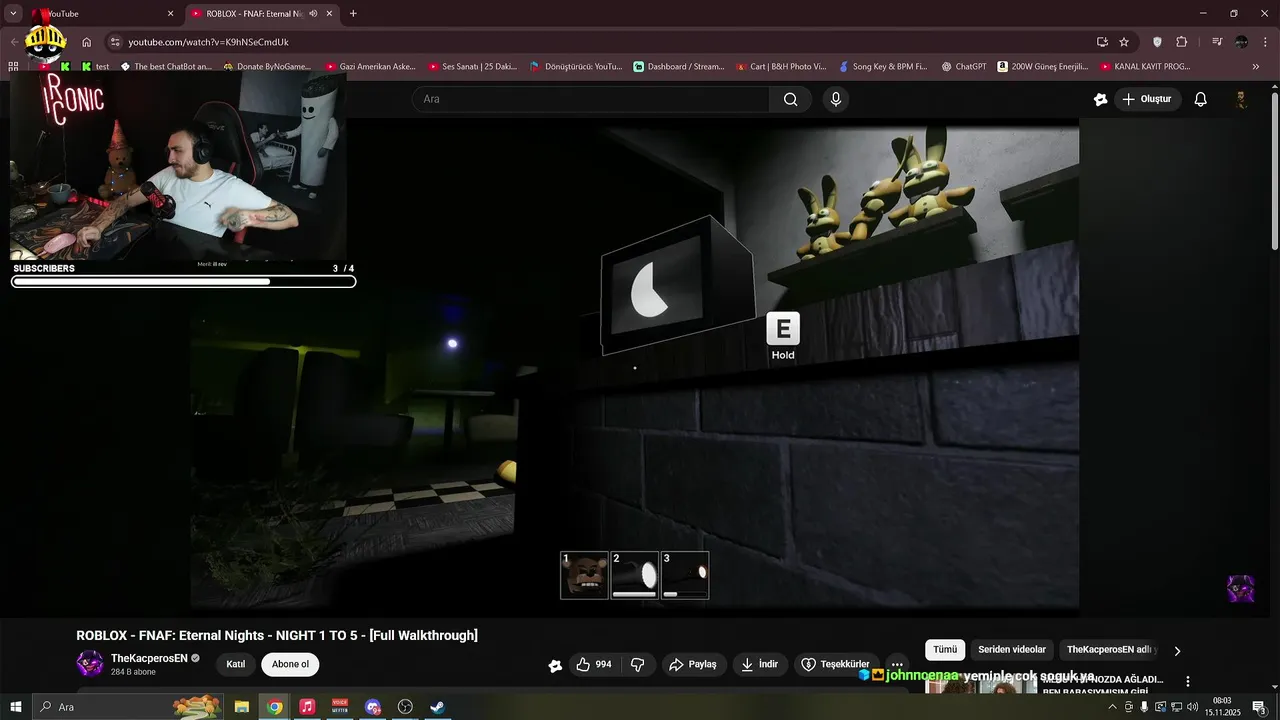Click the sparkle icon left of Oluştur
The width and height of the screenshot is (1280, 720).
tap(1101, 99)
